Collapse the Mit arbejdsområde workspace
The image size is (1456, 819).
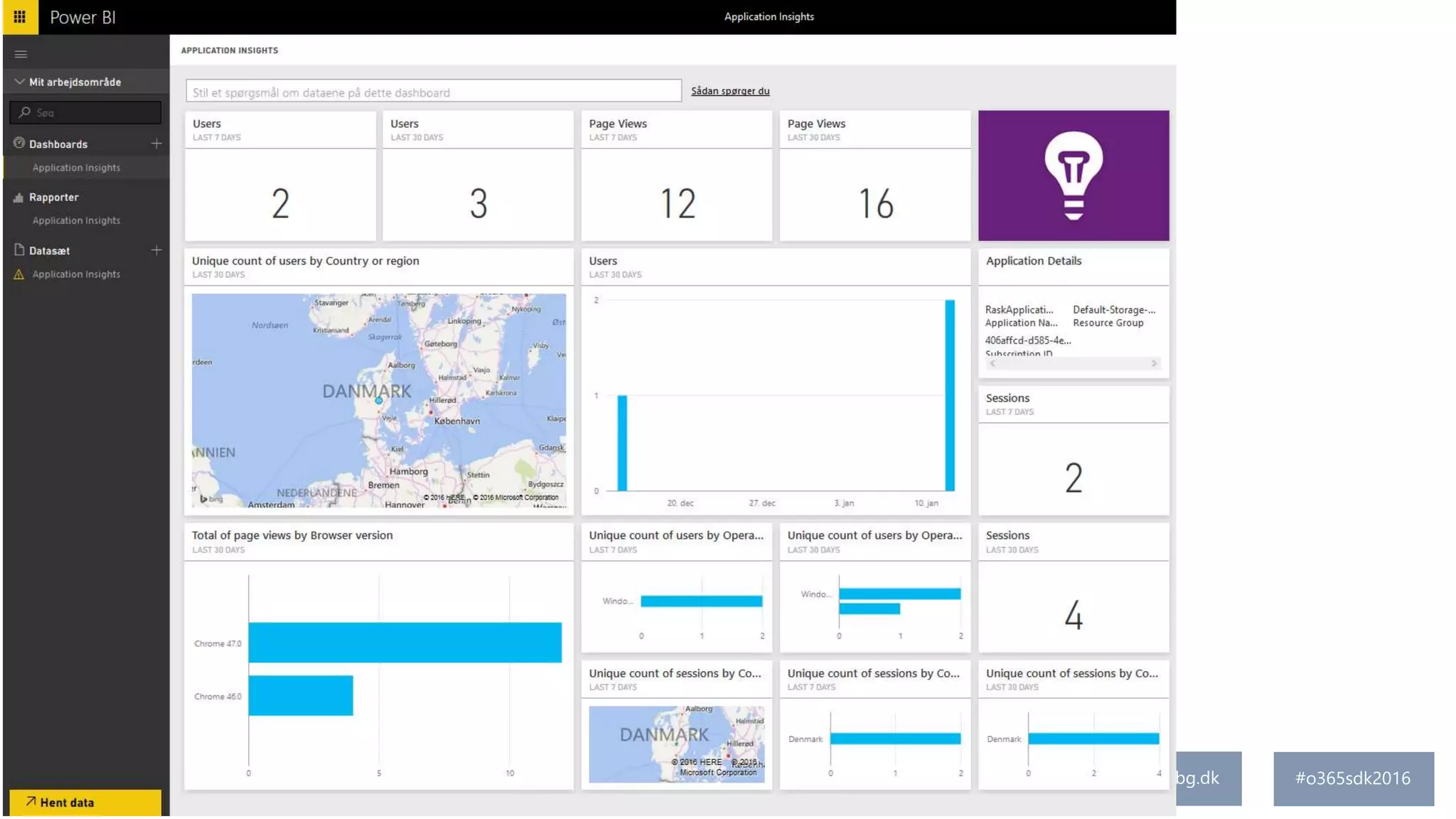tap(19, 82)
